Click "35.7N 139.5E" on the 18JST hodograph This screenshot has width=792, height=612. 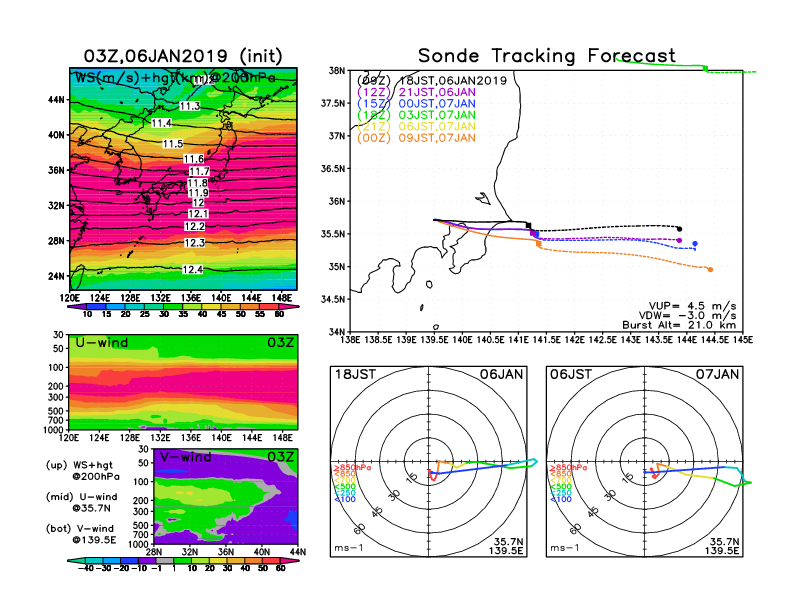[x=506, y=546]
